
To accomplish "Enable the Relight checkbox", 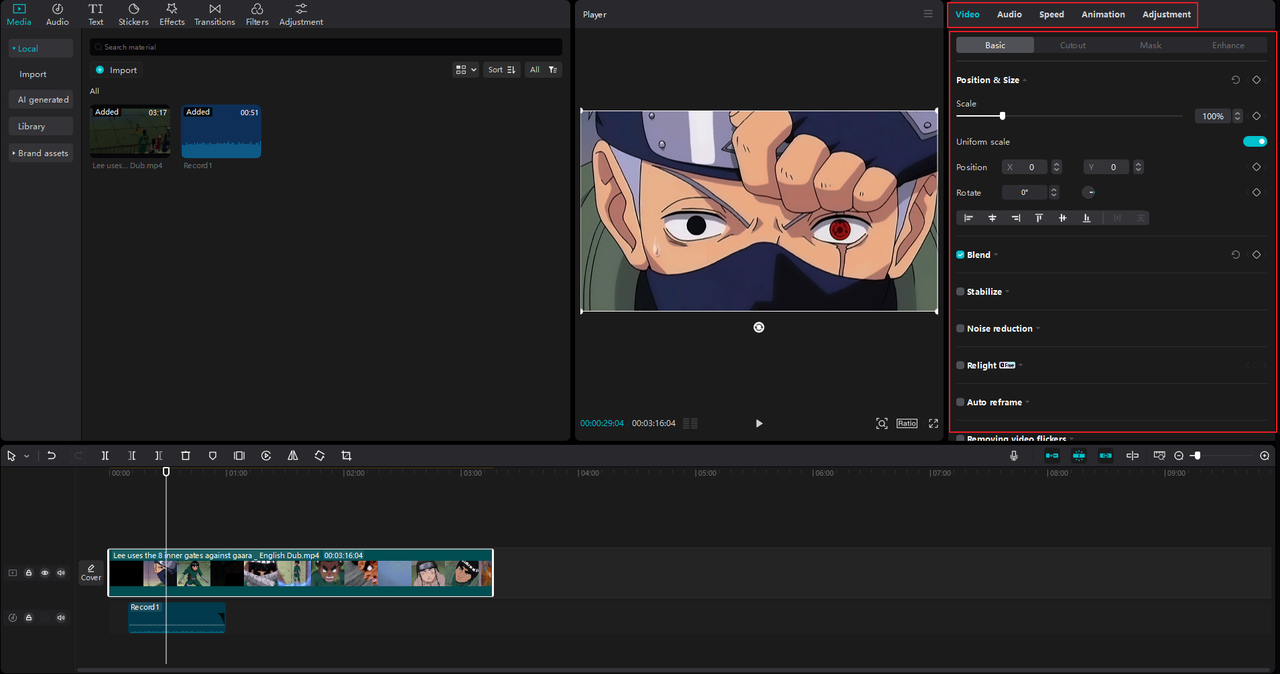I will [960, 365].
